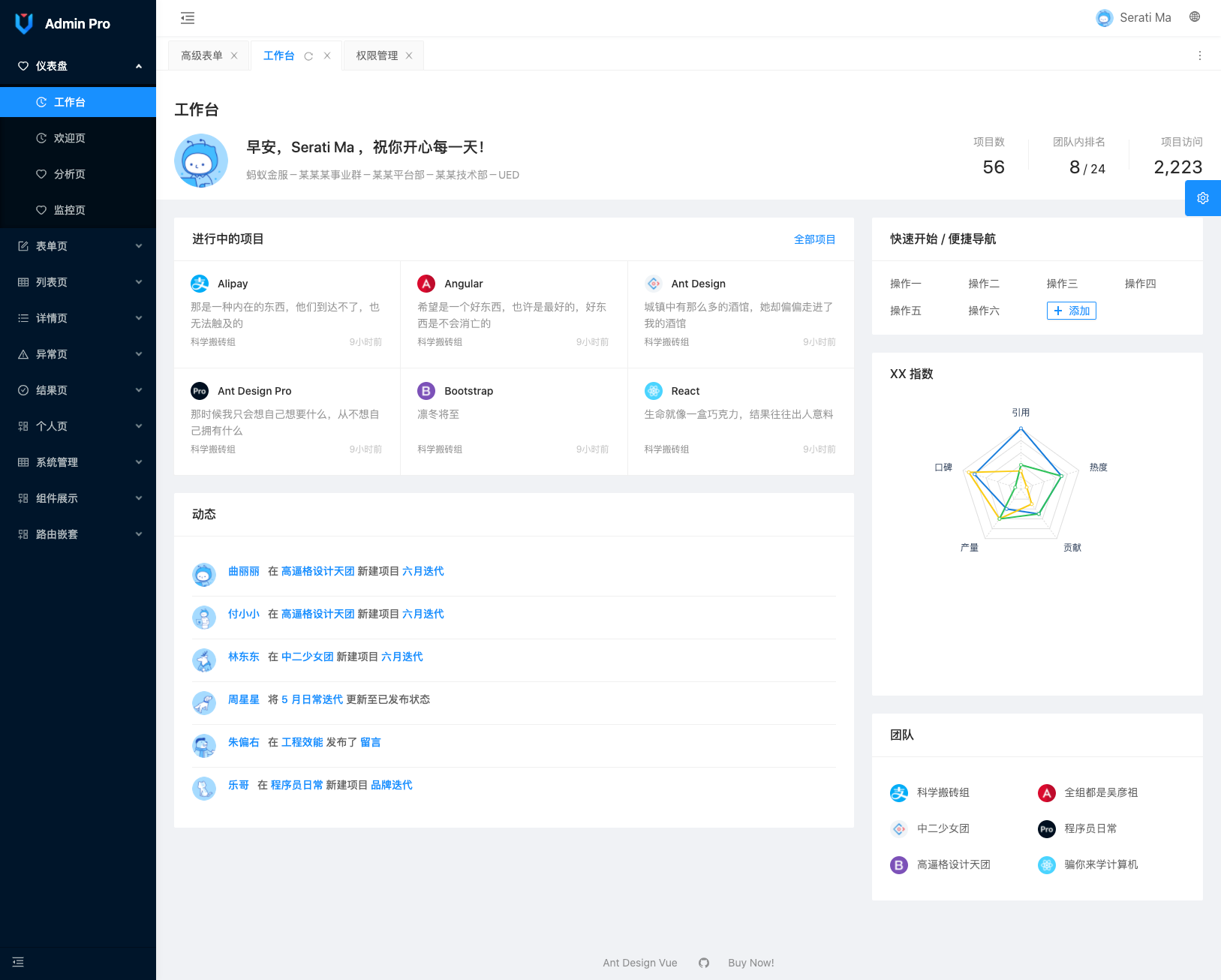The width and height of the screenshot is (1221, 980).
Task: Expand the 异常页 submenu
Action: coord(78,354)
